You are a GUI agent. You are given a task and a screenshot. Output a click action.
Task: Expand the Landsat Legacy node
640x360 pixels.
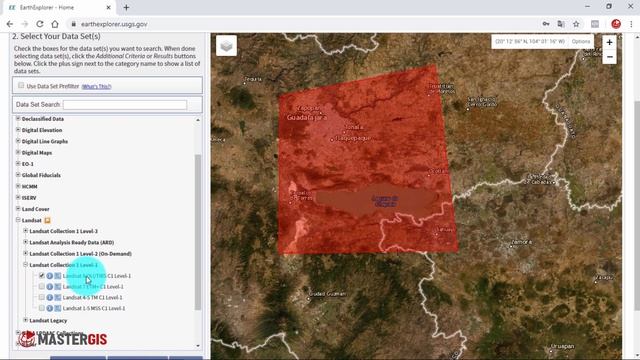point(26,320)
